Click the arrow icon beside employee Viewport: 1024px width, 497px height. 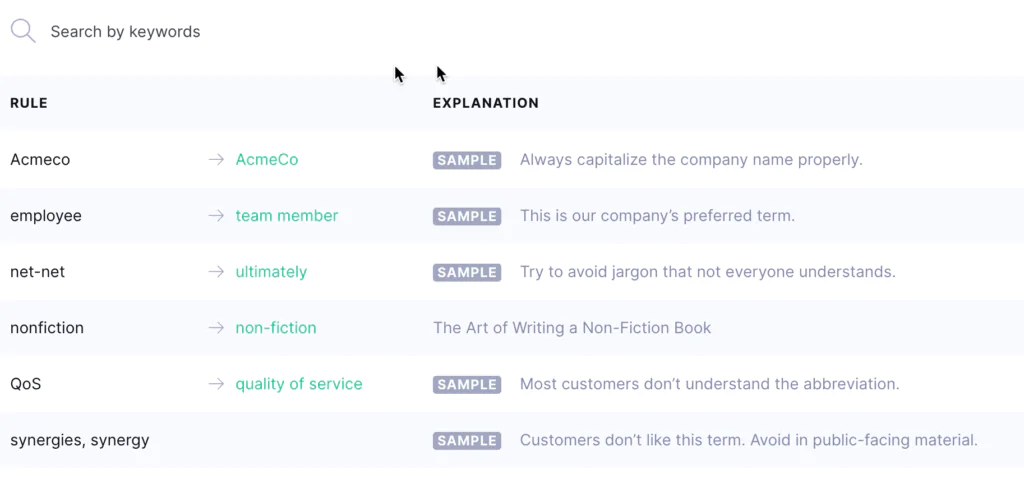(x=215, y=216)
